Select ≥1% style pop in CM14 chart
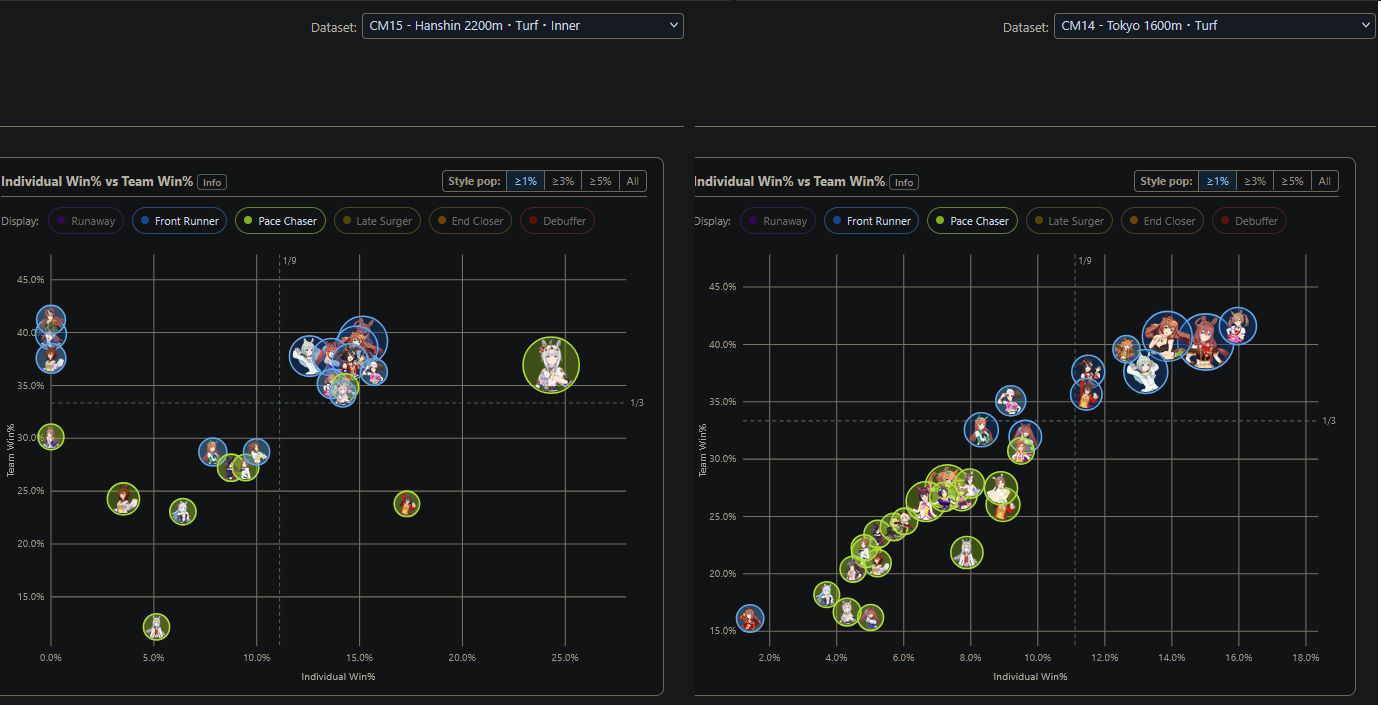The width and height of the screenshot is (1381, 705). click(x=1217, y=181)
